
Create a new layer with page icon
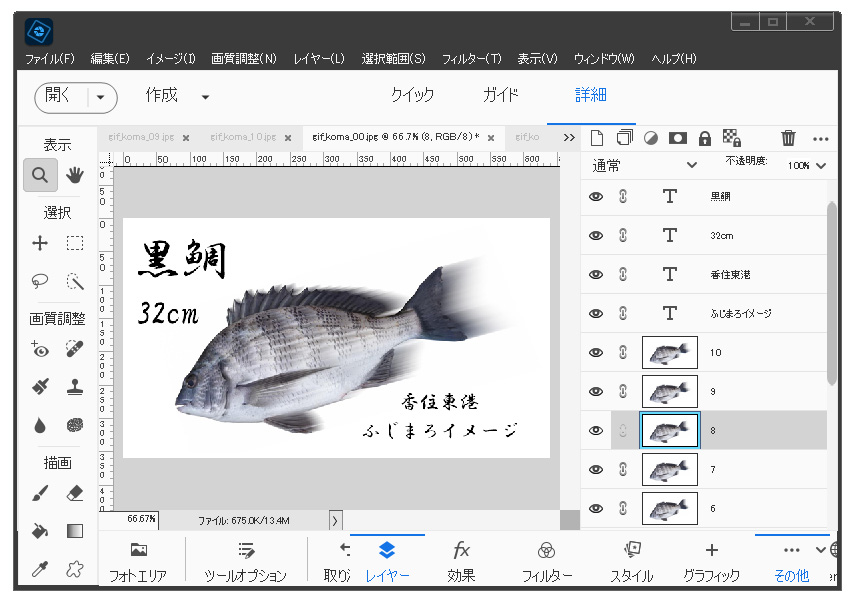[x=597, y=138]
